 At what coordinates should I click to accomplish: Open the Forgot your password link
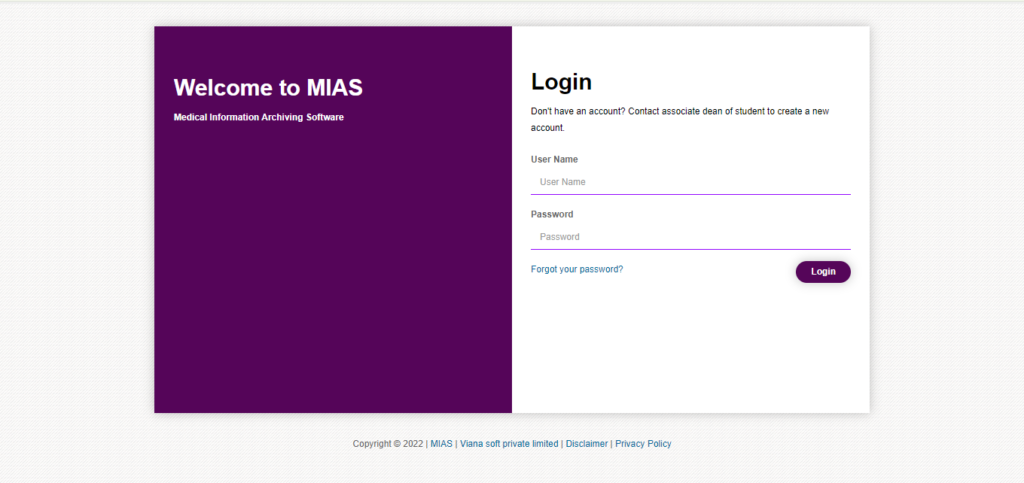pyautogui.click(x=577, y=269)
